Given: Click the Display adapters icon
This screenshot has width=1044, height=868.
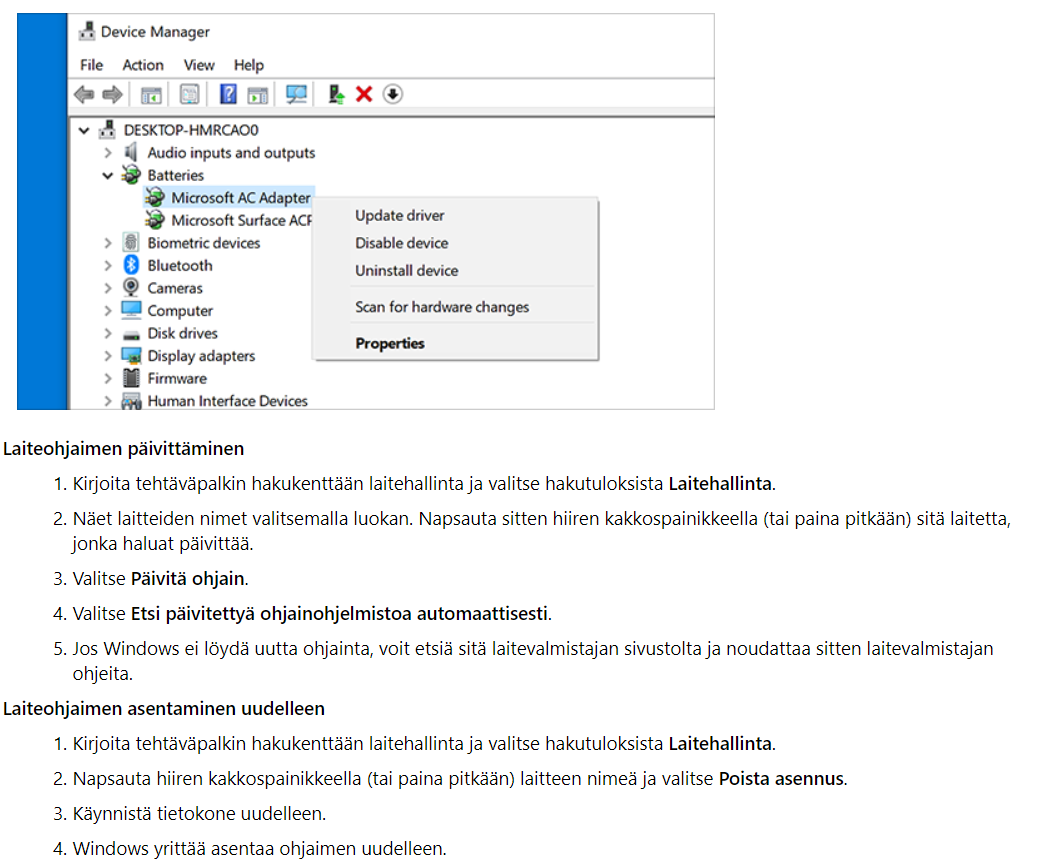Looking at the screenshot, I should (131, 355).
